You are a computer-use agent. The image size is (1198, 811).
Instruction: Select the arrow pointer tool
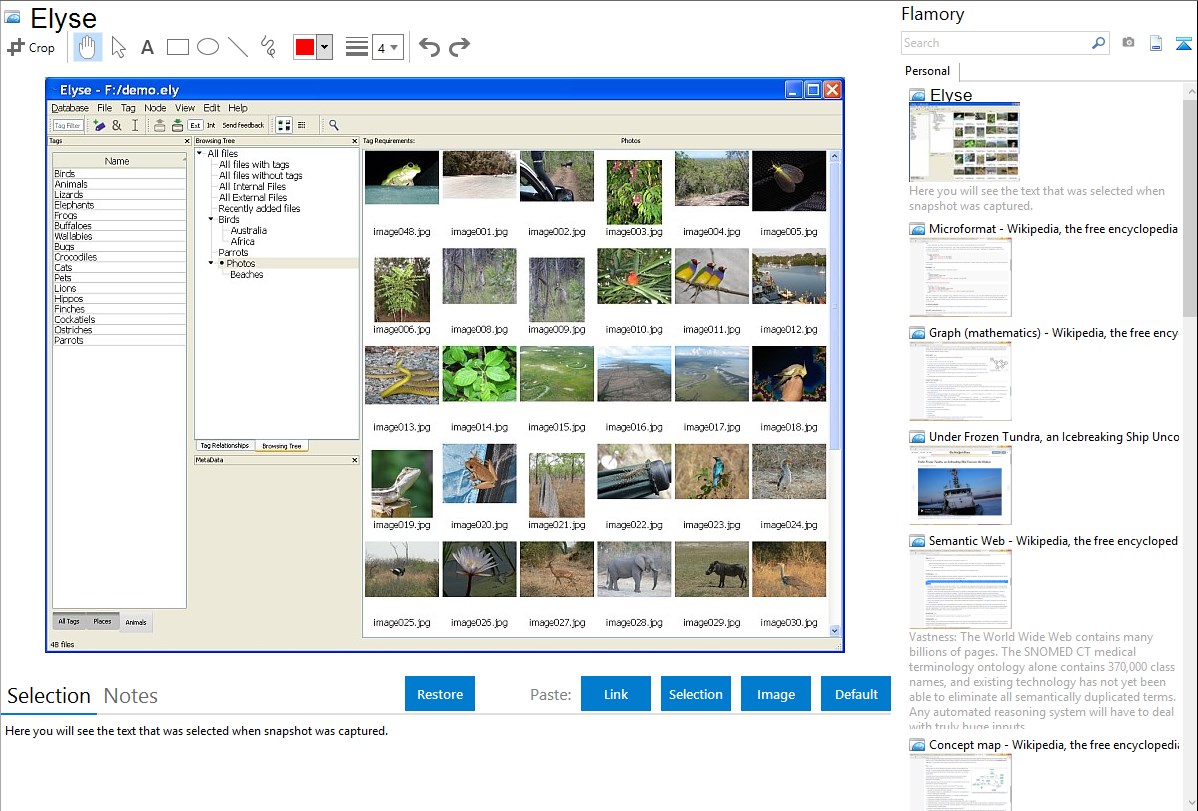click(118, 47)
